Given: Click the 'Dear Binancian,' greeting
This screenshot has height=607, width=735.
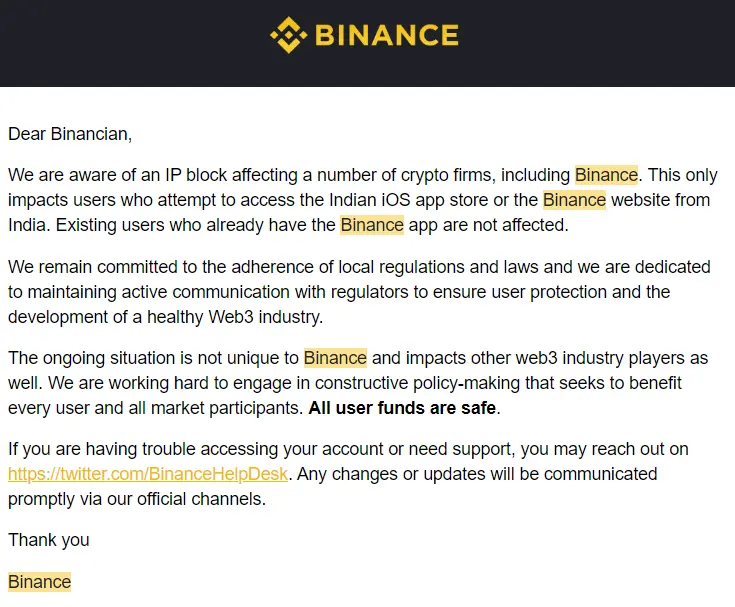Looking at the screenshot, I should pos(70,134).
